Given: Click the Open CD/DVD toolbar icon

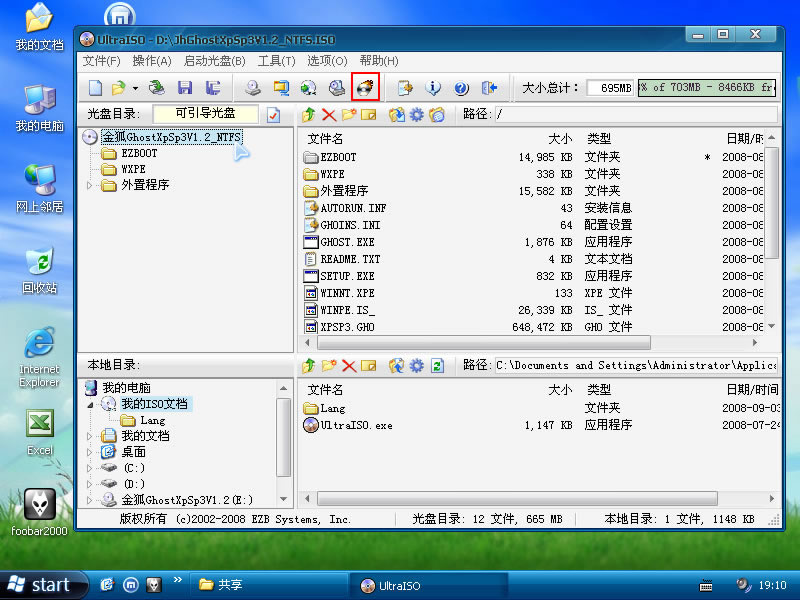Looking at the screenshot, I should [x=157, y=88].
